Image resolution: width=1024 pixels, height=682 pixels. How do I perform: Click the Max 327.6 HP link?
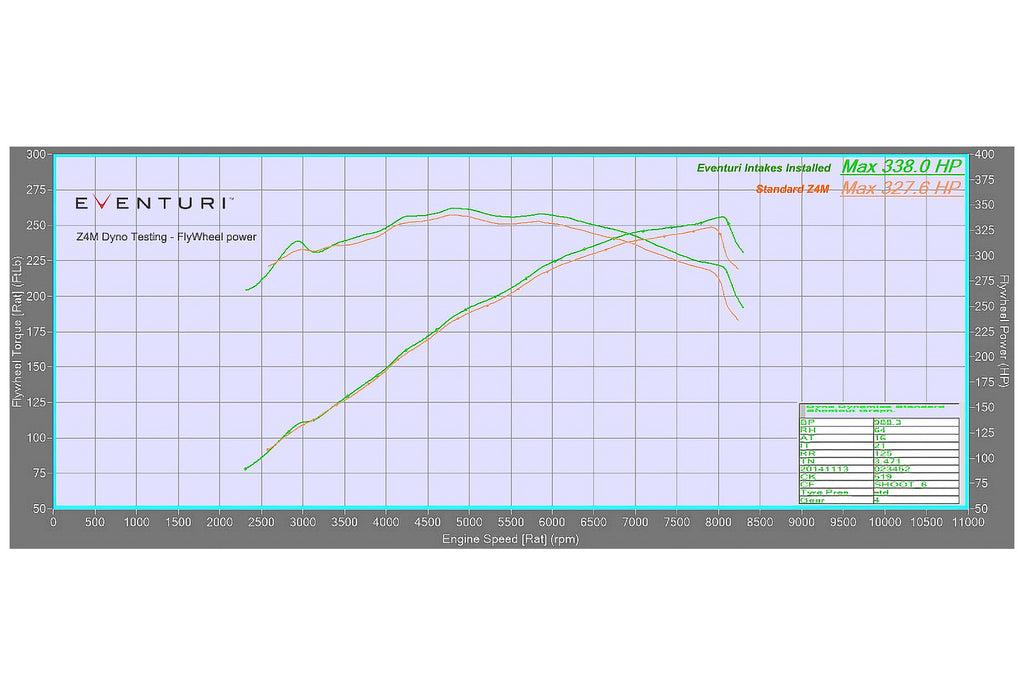[899, 189]
